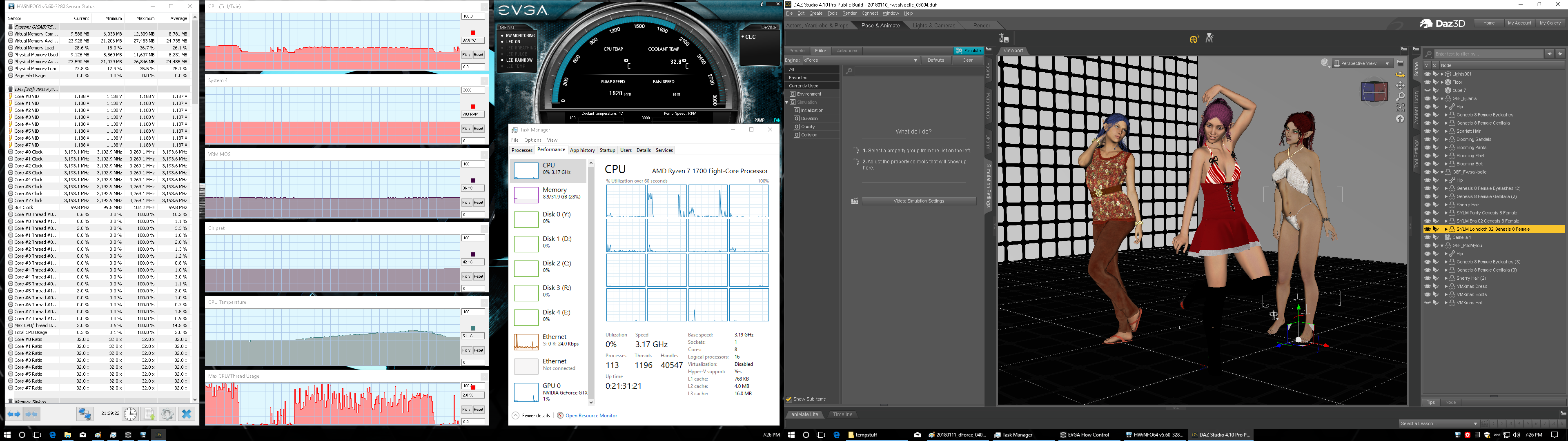Click the frame selection icon in viewport
The width and height of the screenshot is (1568, 441).
tap(1400, 108)
